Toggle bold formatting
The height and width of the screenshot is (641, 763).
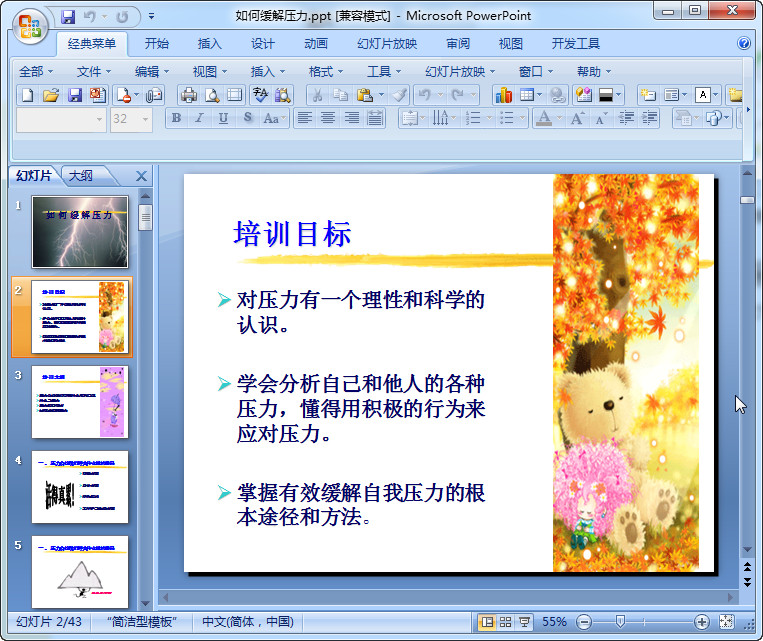click(177, 118)
